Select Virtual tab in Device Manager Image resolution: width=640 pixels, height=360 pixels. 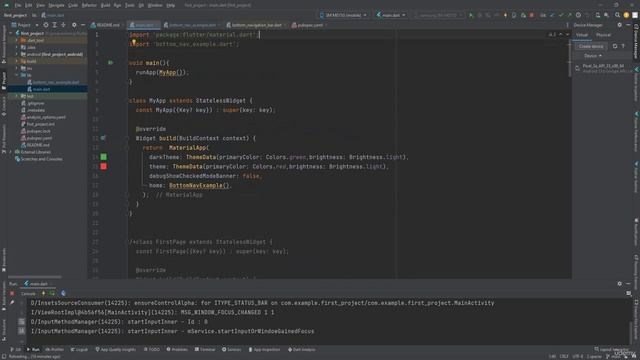tap(582, 35)
